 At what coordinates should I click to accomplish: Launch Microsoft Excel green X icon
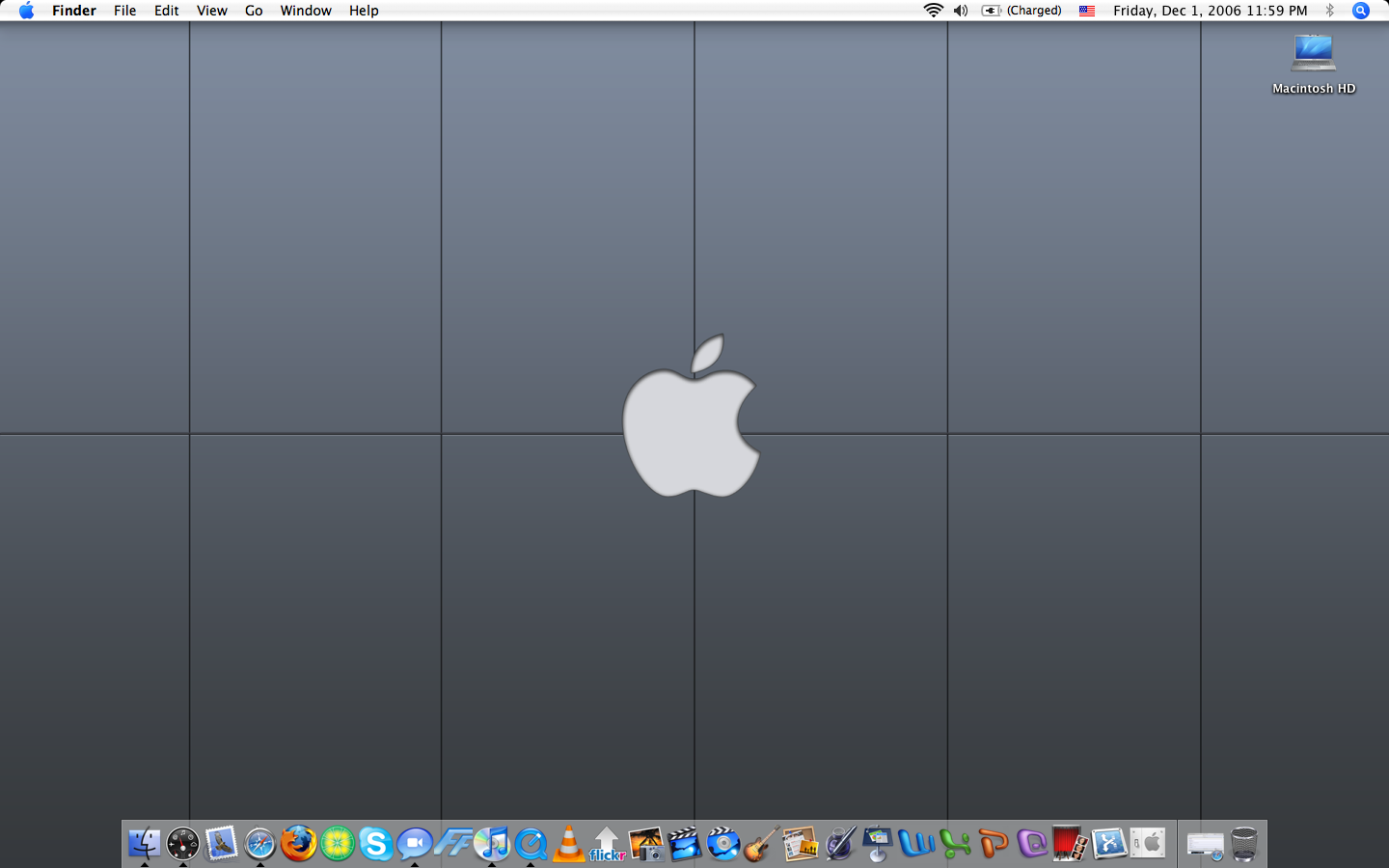[x=955, y=844]
